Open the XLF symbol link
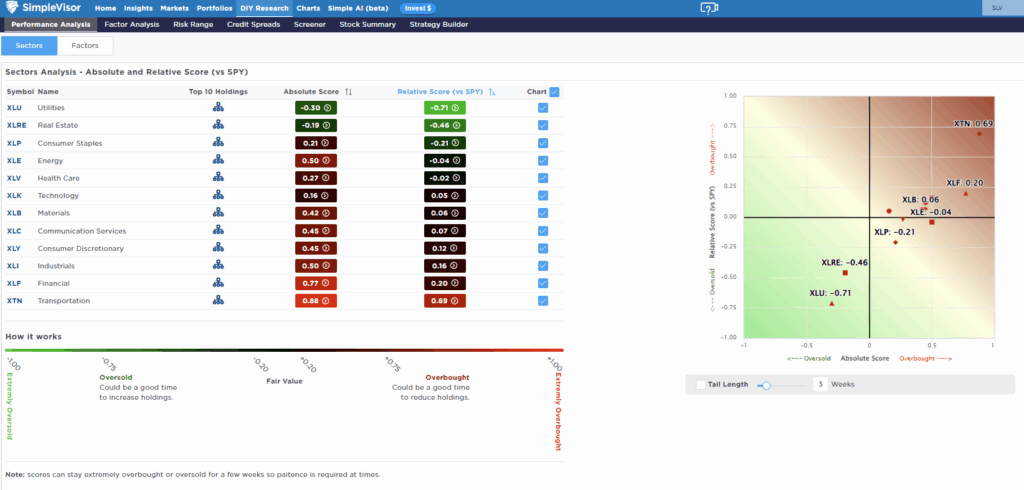 (14, 284)
